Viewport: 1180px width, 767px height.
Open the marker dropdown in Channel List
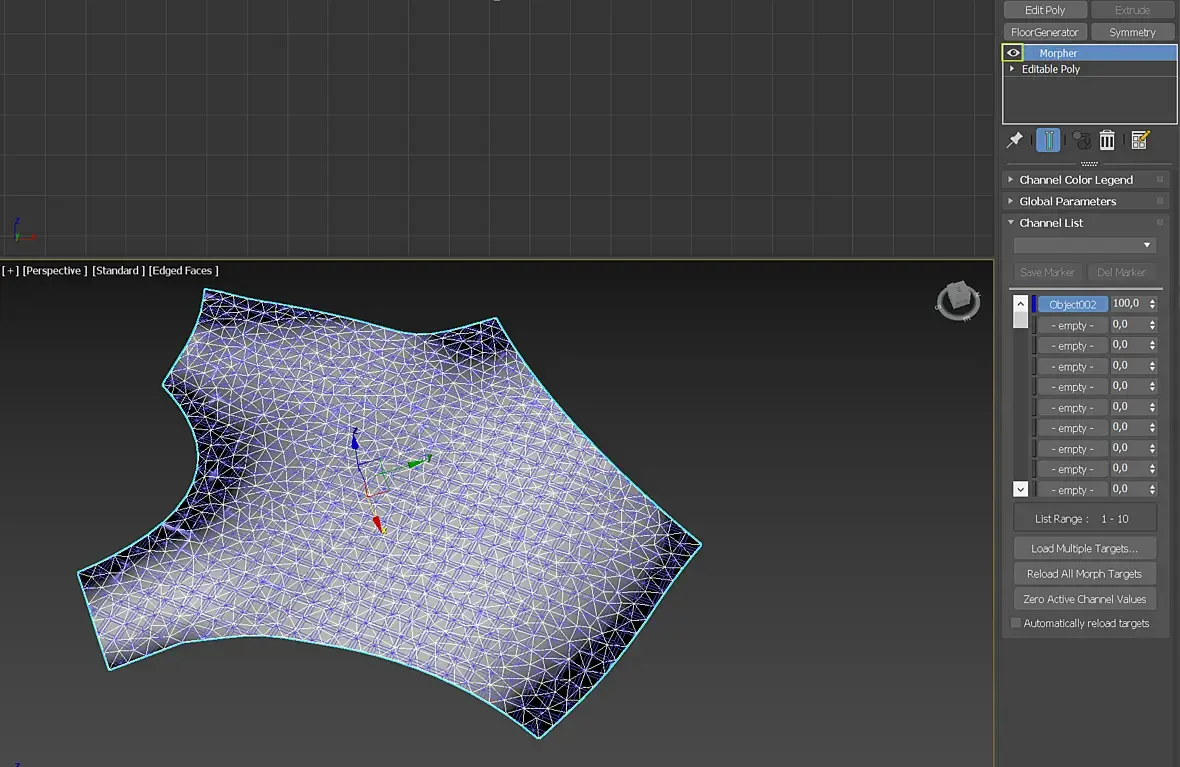(x=1084, y=245)
